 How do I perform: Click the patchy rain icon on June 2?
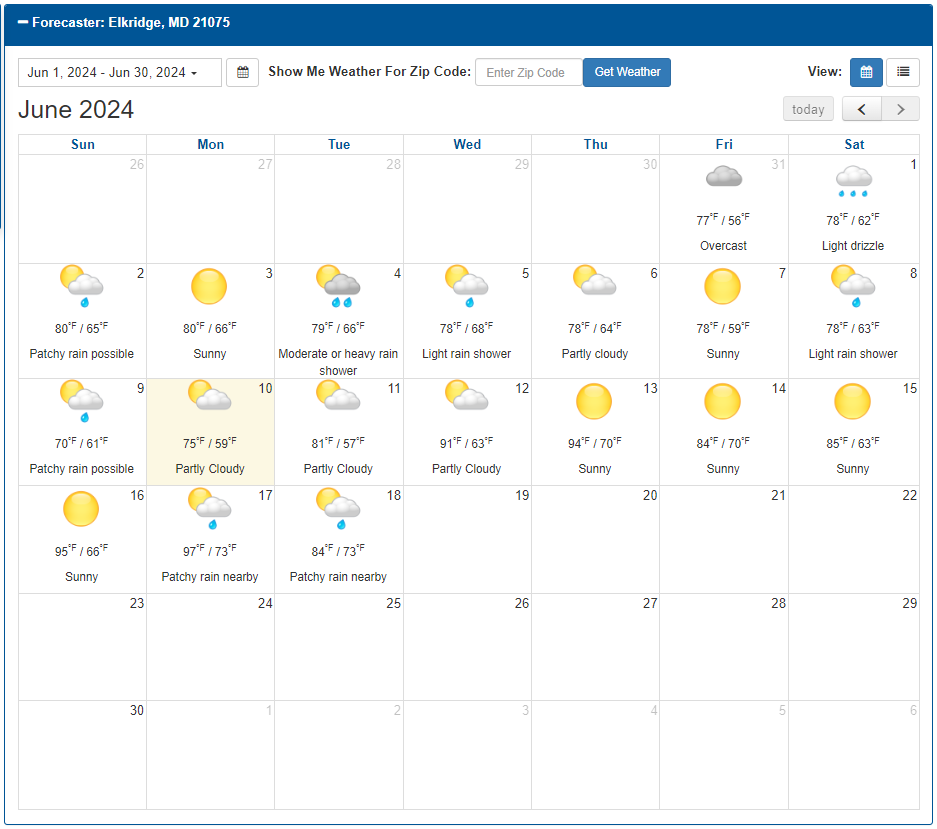click(x=81, y=286)
